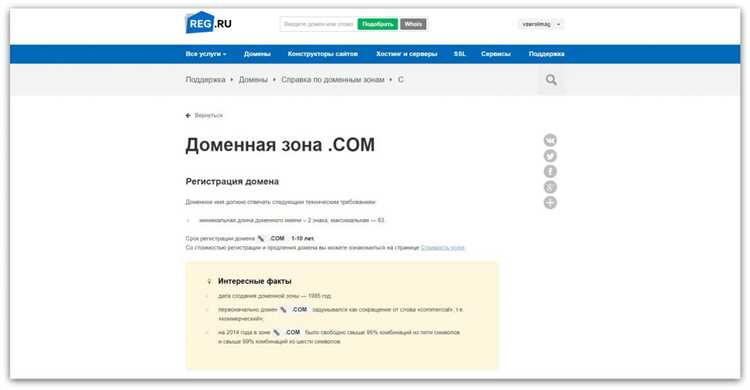Open the user account dropdown

click(x=540, y=24)
